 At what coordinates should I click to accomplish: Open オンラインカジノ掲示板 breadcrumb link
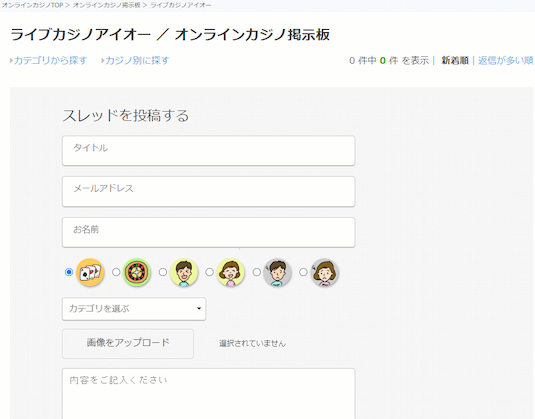[x=106, y=5]
